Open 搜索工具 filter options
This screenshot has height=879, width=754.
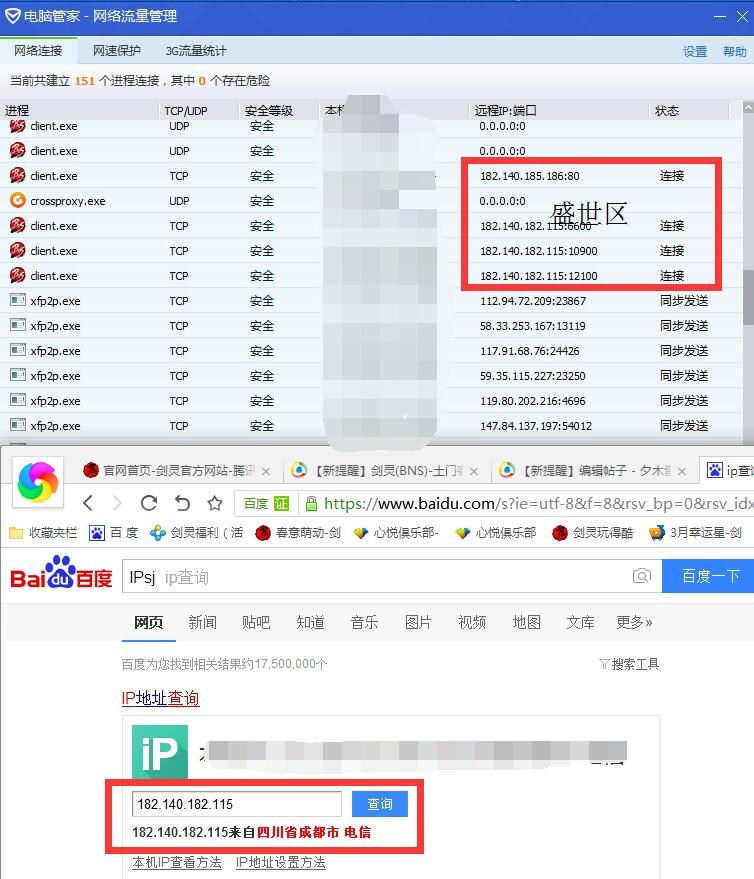(629, 664)
